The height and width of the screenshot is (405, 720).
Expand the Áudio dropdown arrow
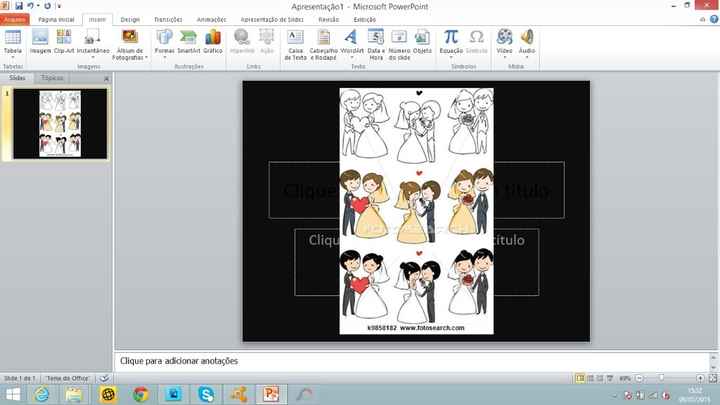pos(527,57)
